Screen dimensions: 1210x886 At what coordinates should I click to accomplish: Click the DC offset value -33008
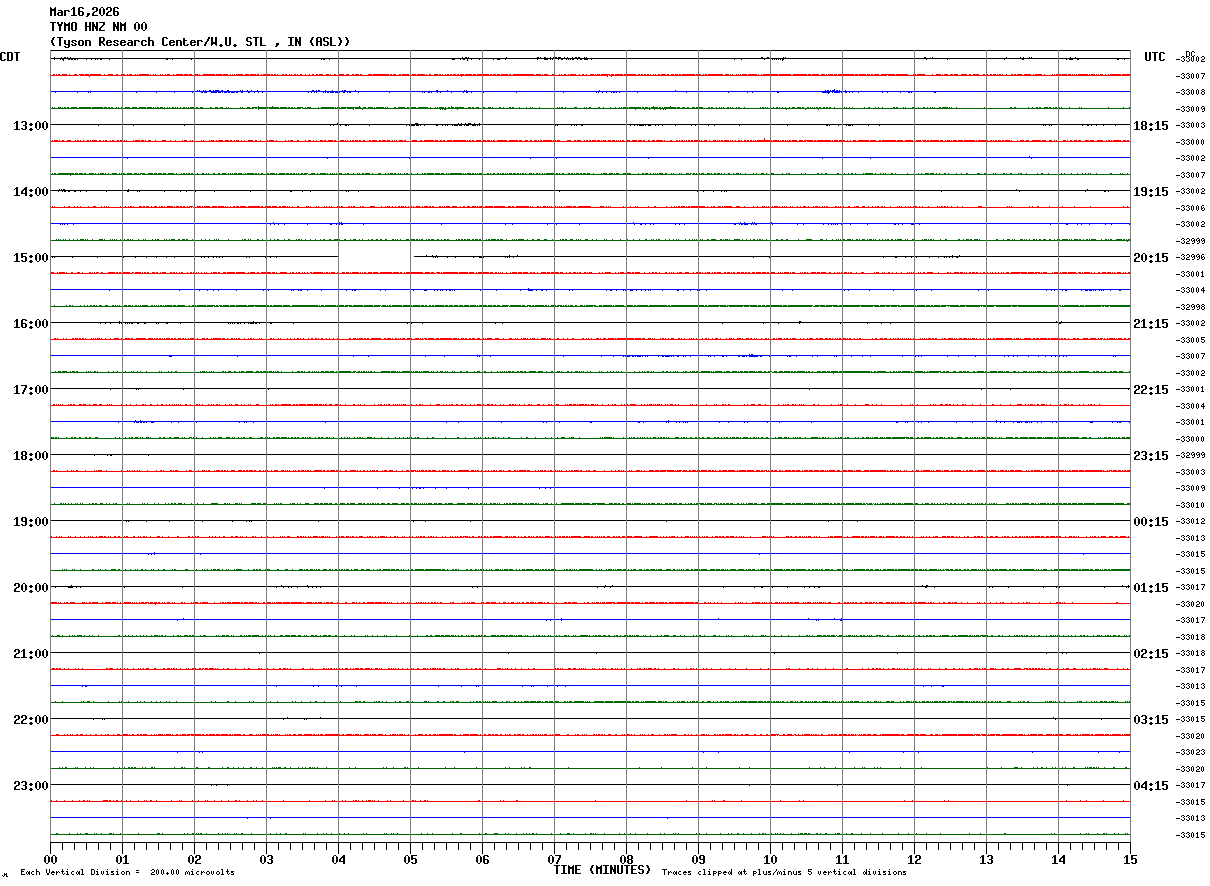pos(1191,92)
